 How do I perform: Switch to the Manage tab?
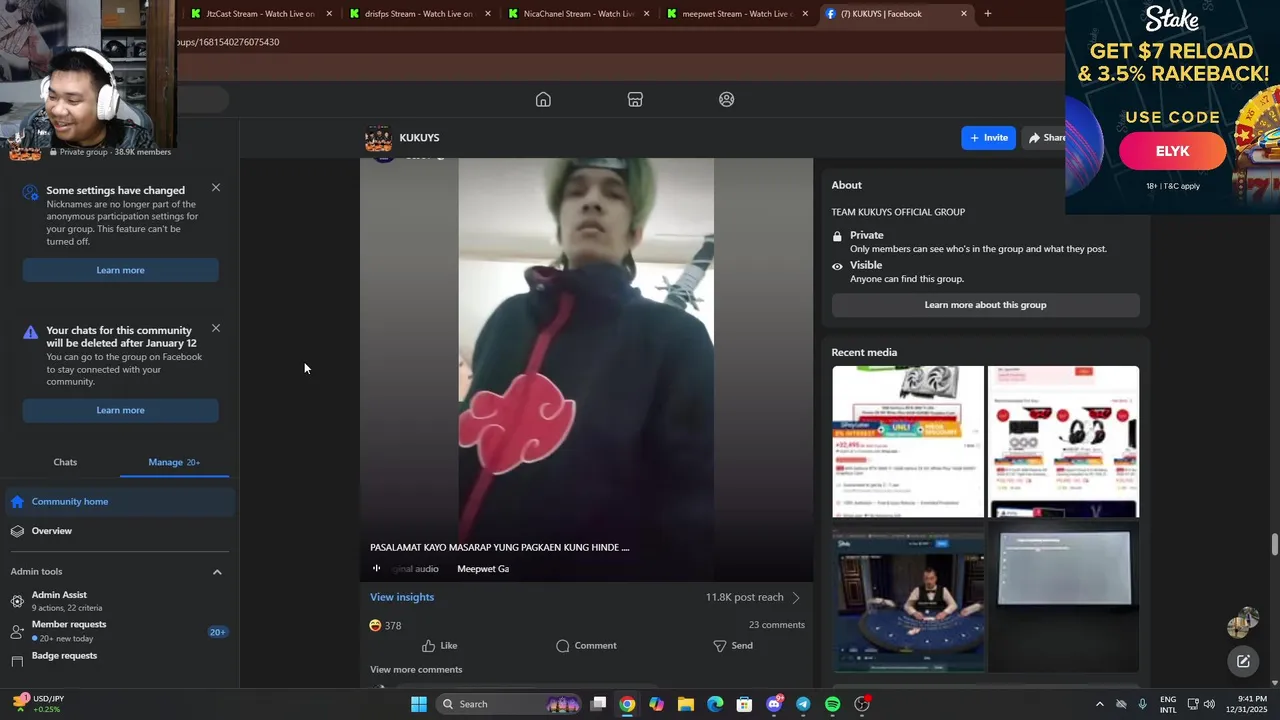pyautogui.click(x=174, y=462)
